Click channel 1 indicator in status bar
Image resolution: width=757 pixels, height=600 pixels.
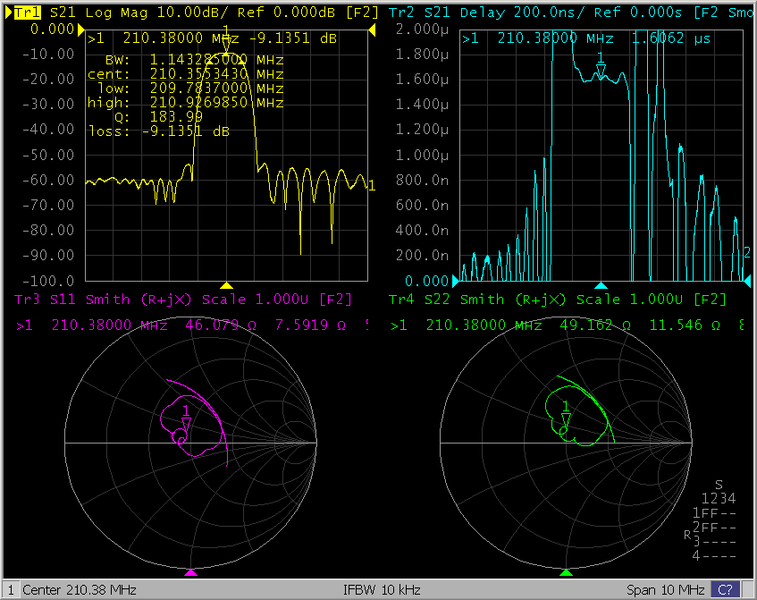point(10,589)
